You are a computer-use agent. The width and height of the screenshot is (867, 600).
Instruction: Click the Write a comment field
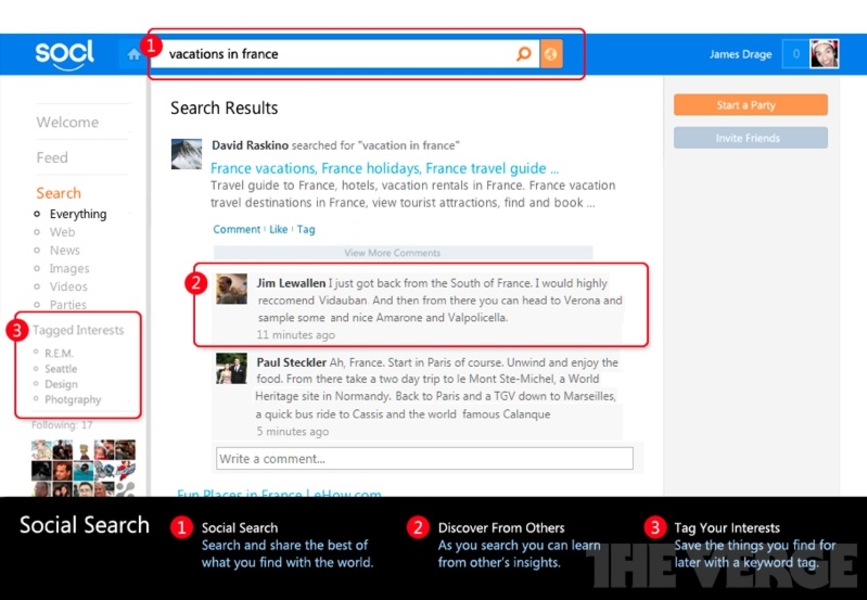point(424,459)
